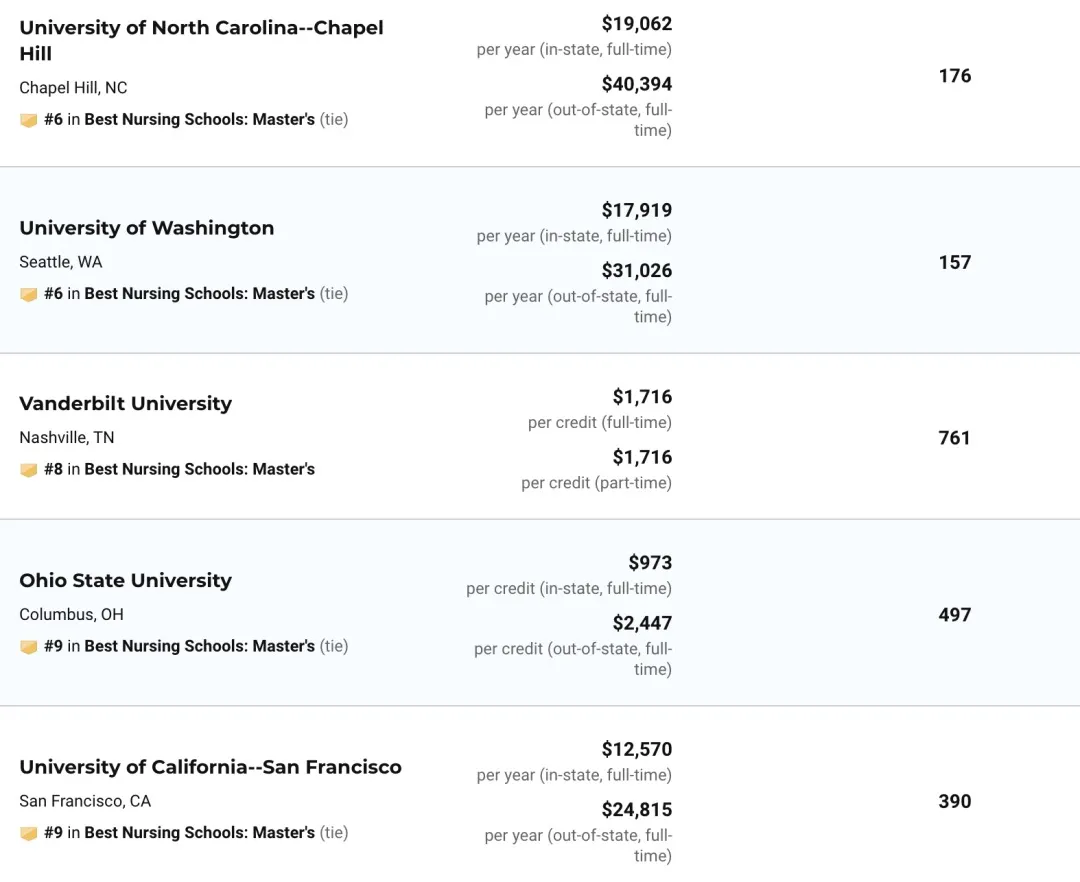Click the Seattle, WA location text
Image resolution: width=1080 pixels, height=882 pixels.
pyautogui.click(x=61, y=262)
